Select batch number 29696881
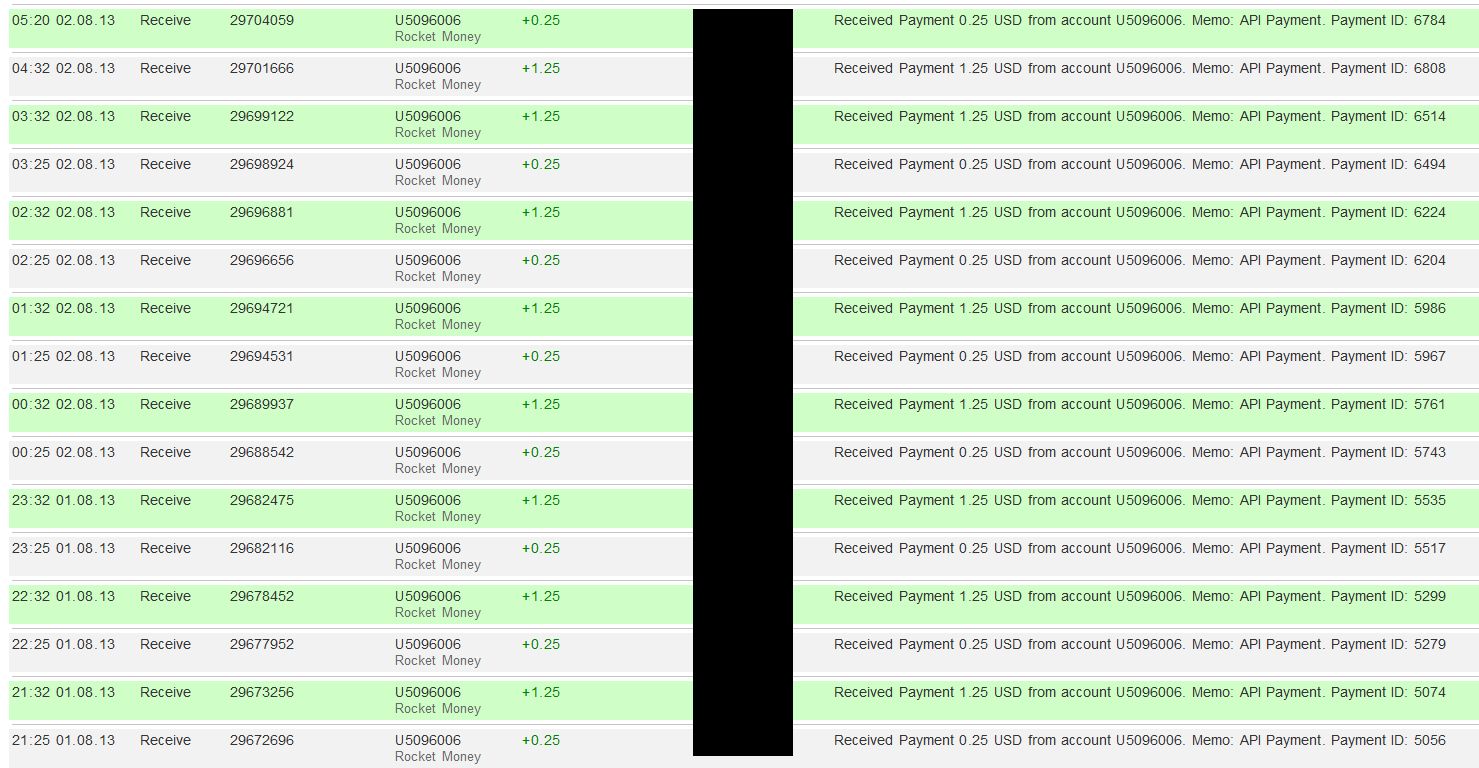 pos(262,212)
